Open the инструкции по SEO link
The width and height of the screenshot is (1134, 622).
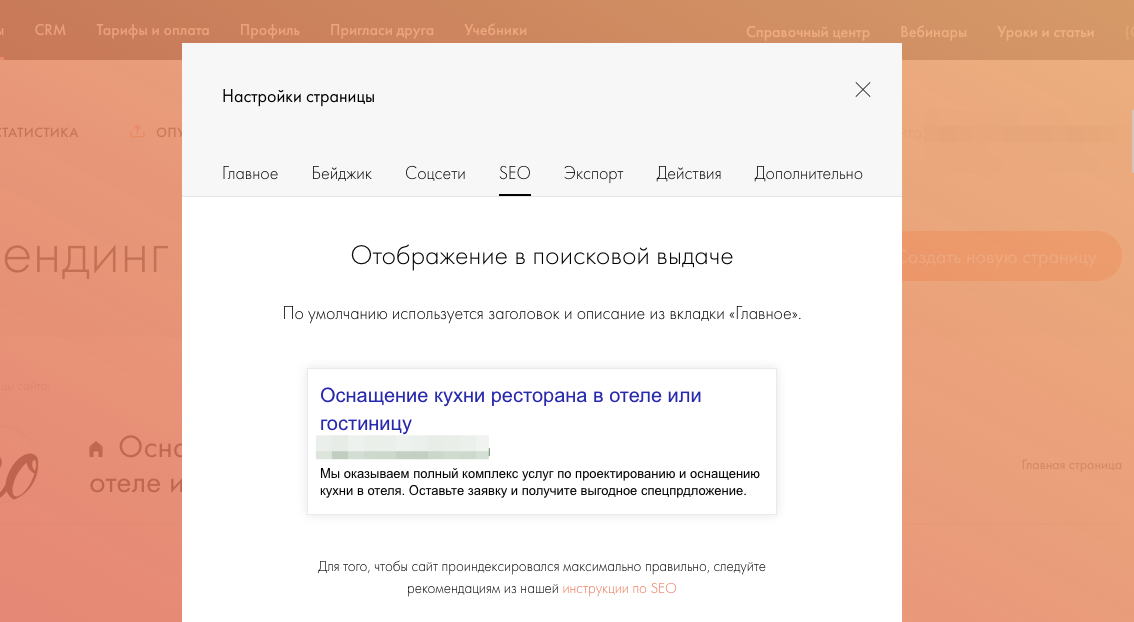point(619,589)
